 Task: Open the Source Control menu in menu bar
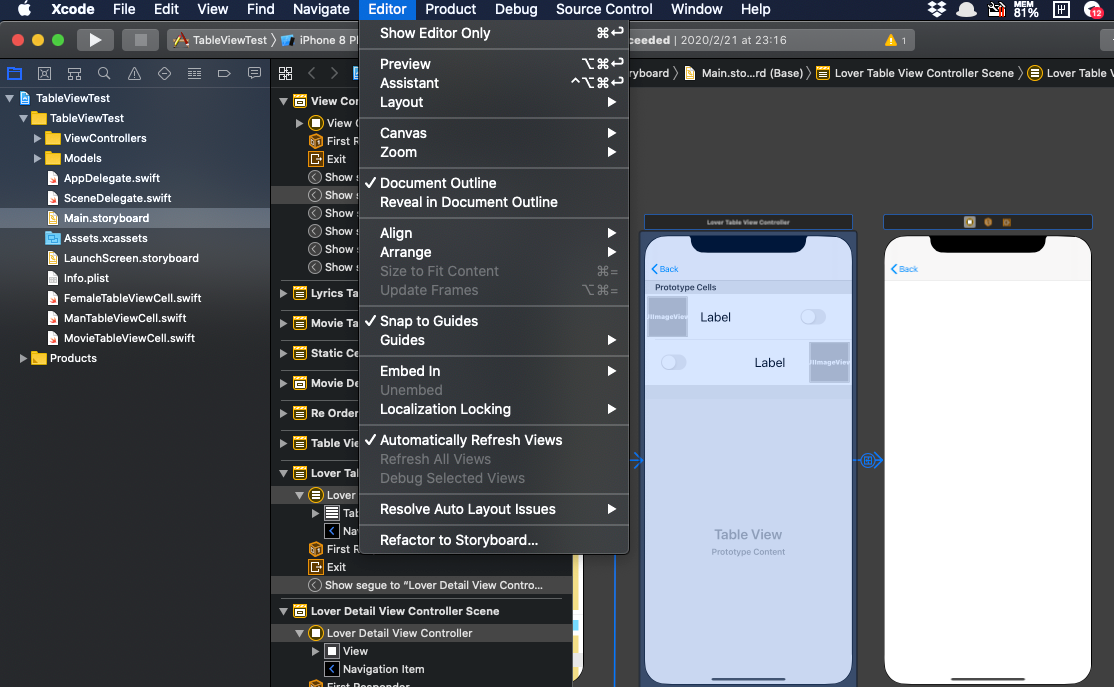pyautogui.click(x=604, y=10)
